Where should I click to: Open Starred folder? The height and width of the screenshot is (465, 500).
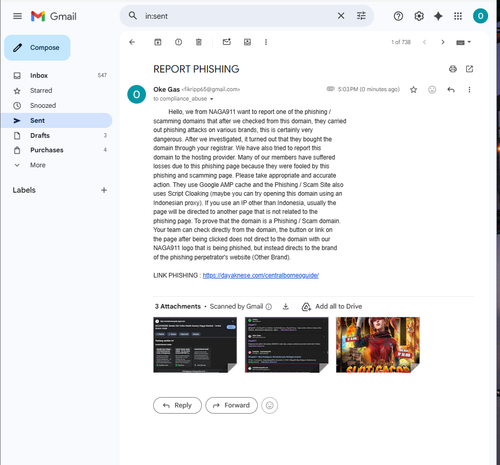tap(57, 90)
